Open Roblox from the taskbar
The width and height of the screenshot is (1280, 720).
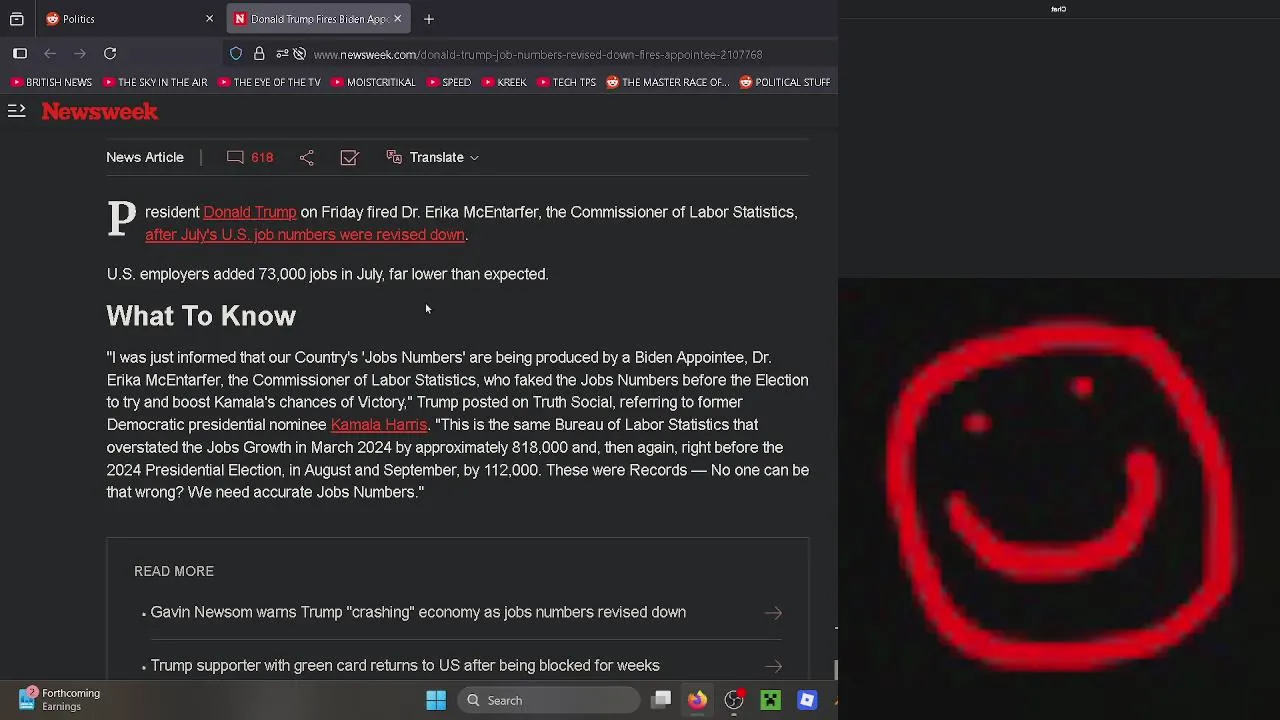[x=807, y=700]
